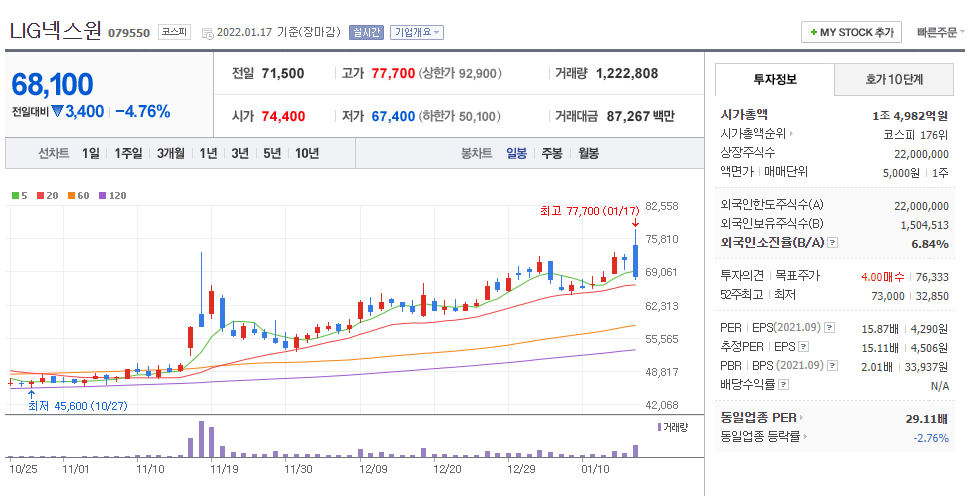Viewport: 969px width, 496px height.
Task: Select the 일봉 daily candle chart
Action: (x=517, y=153)
